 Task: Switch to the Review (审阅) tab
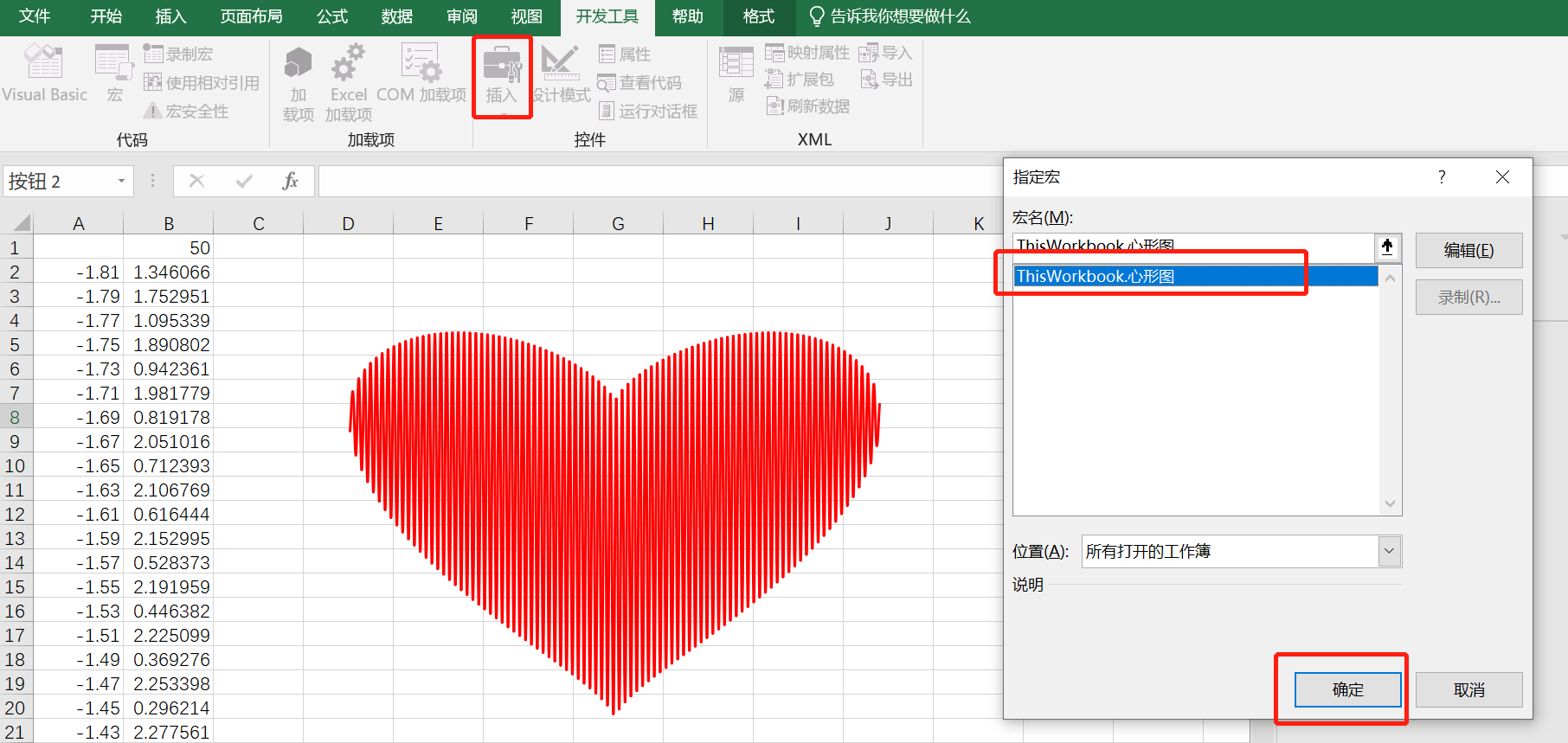pos(462,16)
